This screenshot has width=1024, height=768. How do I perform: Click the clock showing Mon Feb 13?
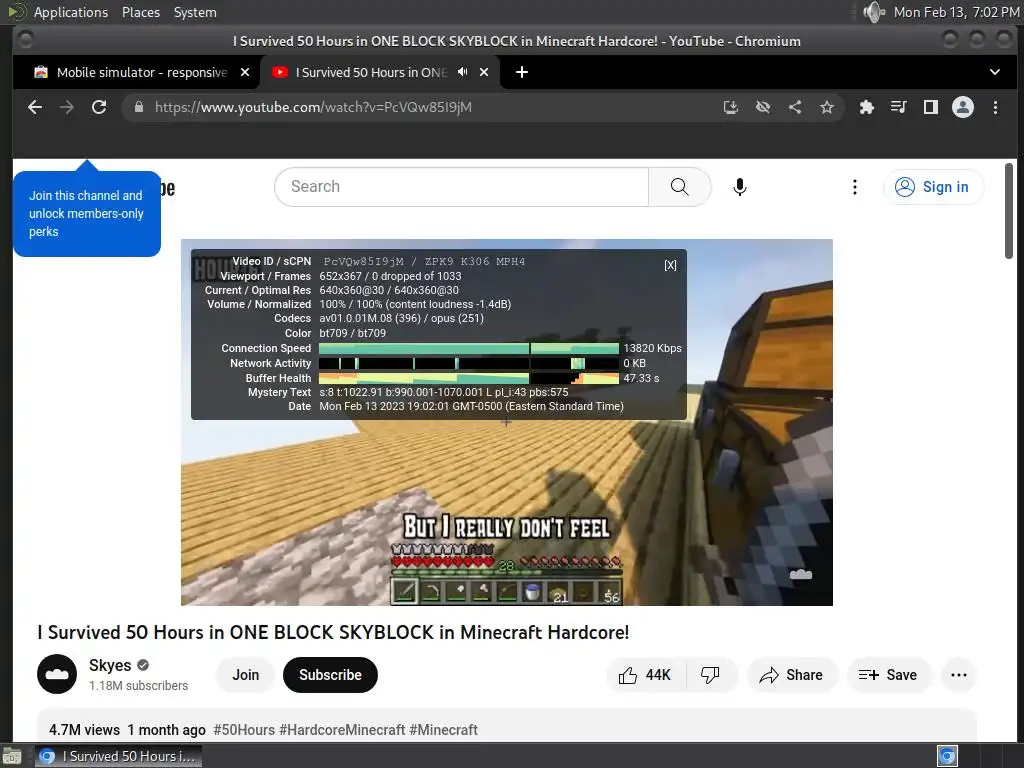tap(956, 12)
